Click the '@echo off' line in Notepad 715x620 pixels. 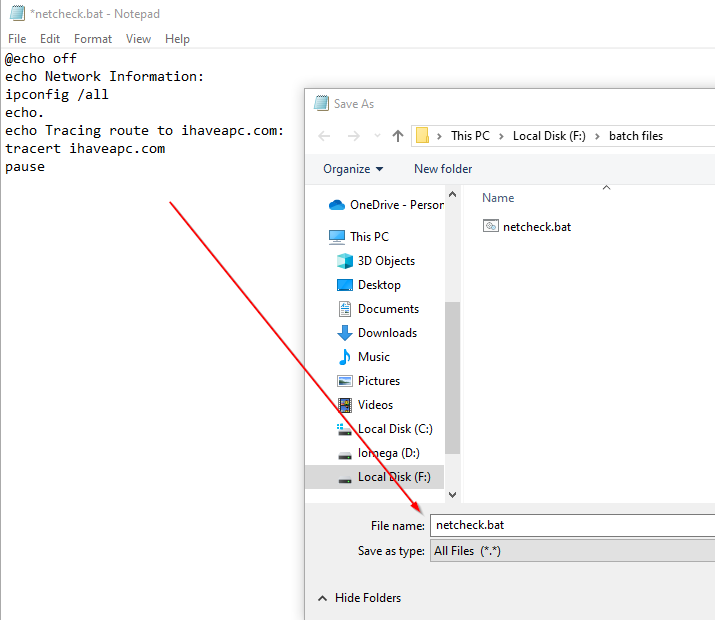coord(41,58)
